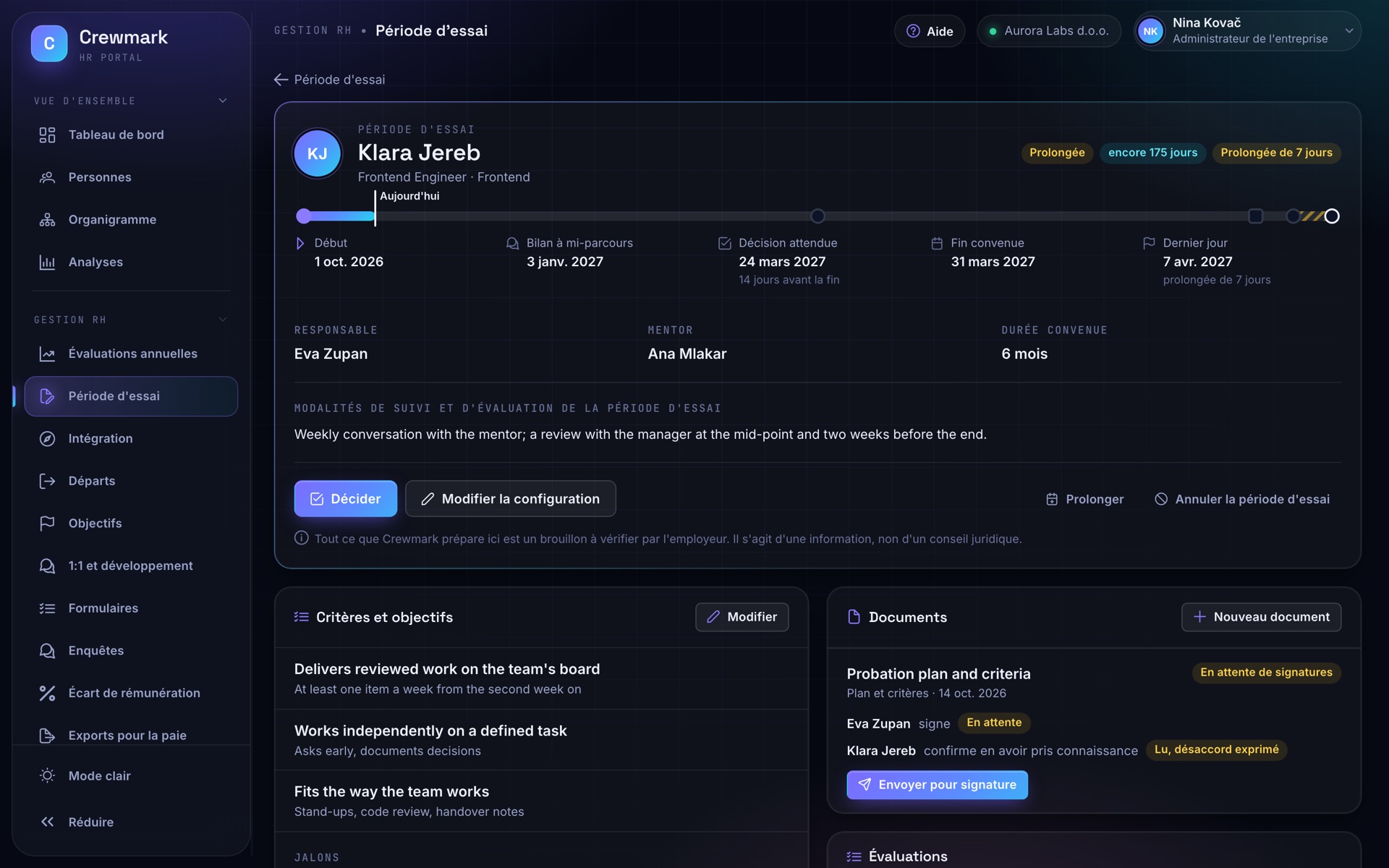Open the Organigramme page
The height and width of the screenshot is (868, 1389).
pos(131,220)
